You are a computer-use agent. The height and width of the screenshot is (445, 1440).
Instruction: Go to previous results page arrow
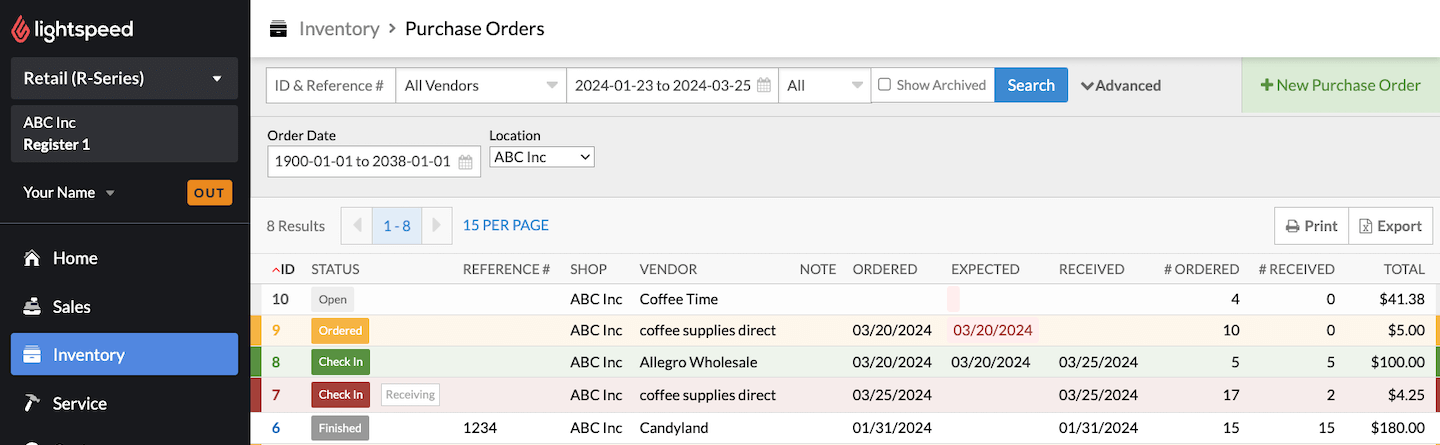(x=357, y=226)
